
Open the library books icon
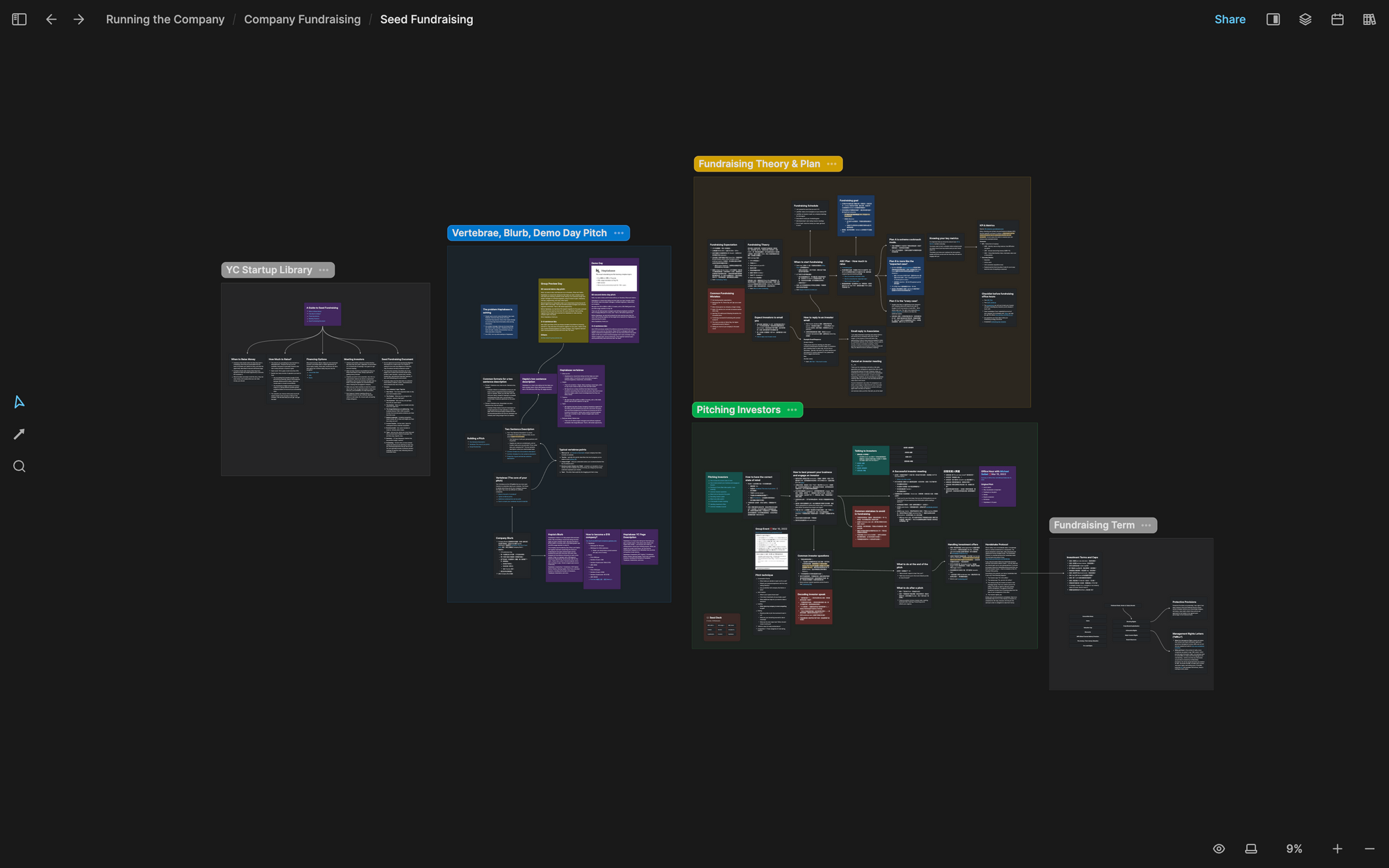pos(1369,19)
